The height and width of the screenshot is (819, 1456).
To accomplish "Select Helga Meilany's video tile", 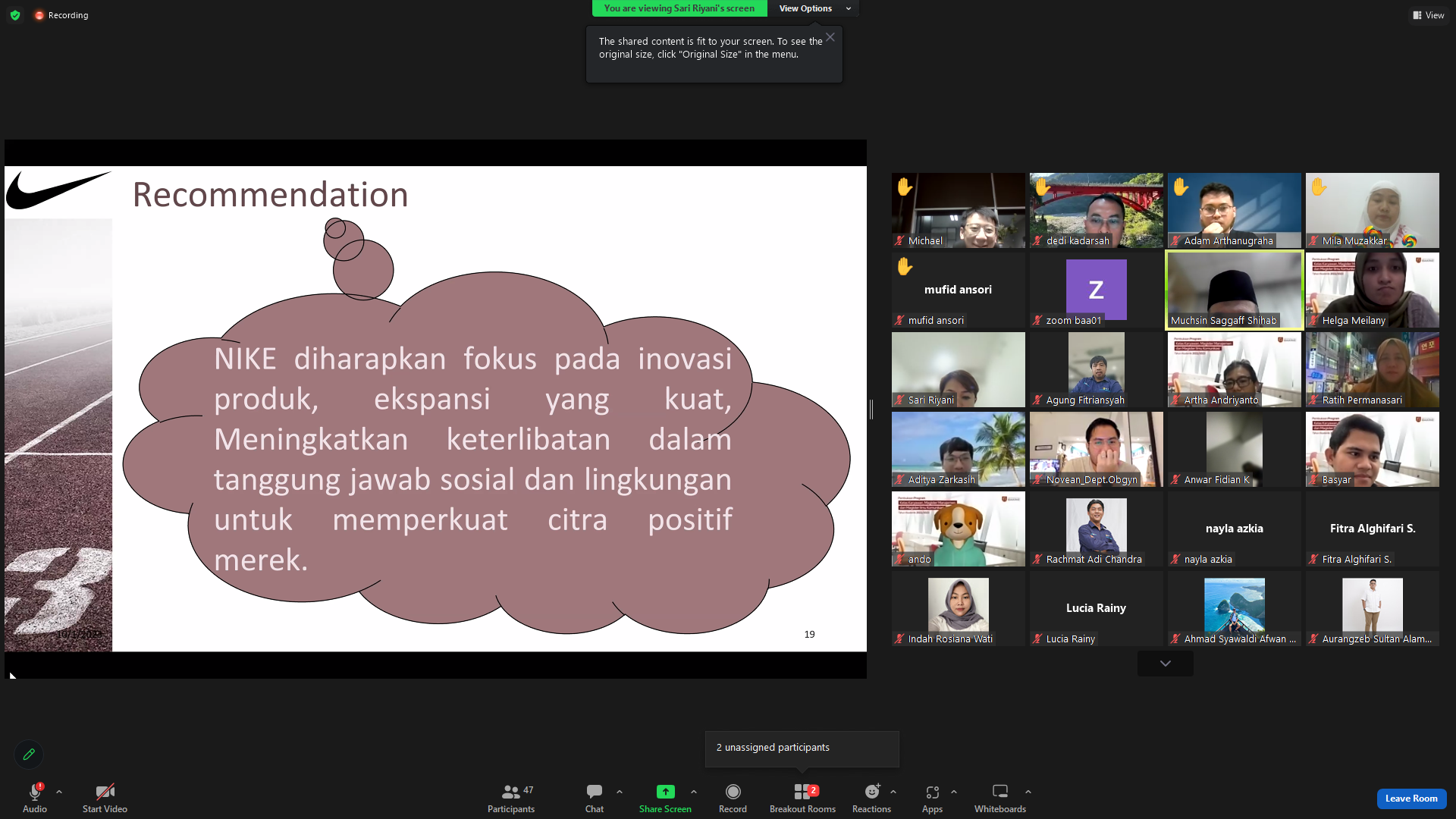I will [x=1373, y=290].
